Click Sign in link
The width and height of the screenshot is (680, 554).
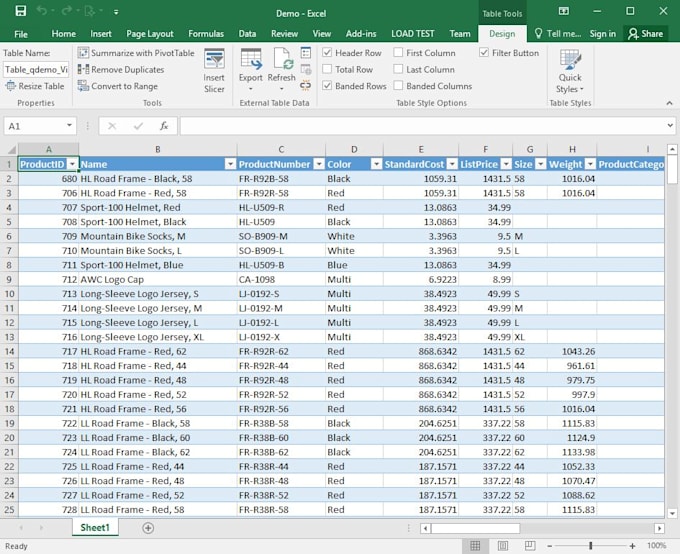tap(602, 34)
